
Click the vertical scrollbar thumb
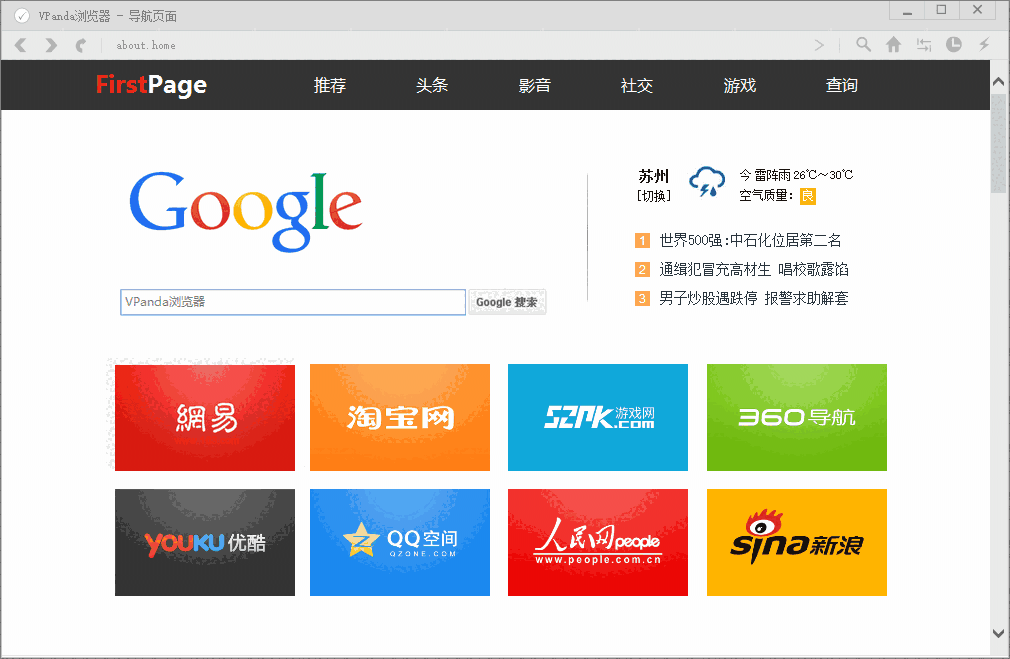(x=998, y=143)
